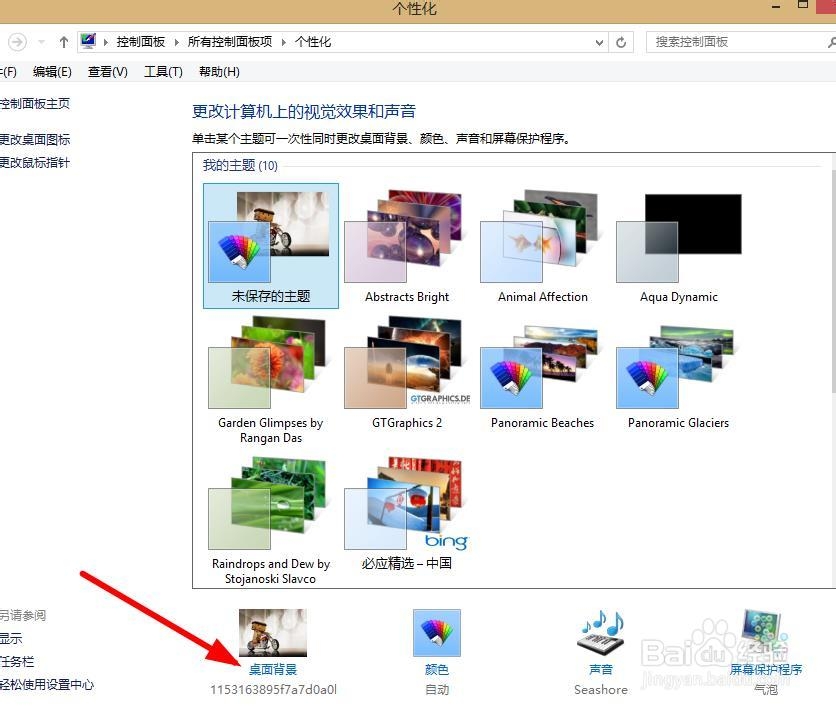The width and height of the screenshot is (836, 708).
Task: Open 更改桌面图标 settings link
Action: (35, 139)
